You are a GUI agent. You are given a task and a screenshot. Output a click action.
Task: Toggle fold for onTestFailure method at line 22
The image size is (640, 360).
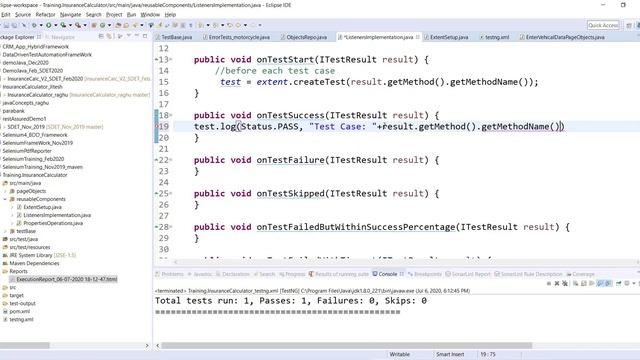pos(171,160)
